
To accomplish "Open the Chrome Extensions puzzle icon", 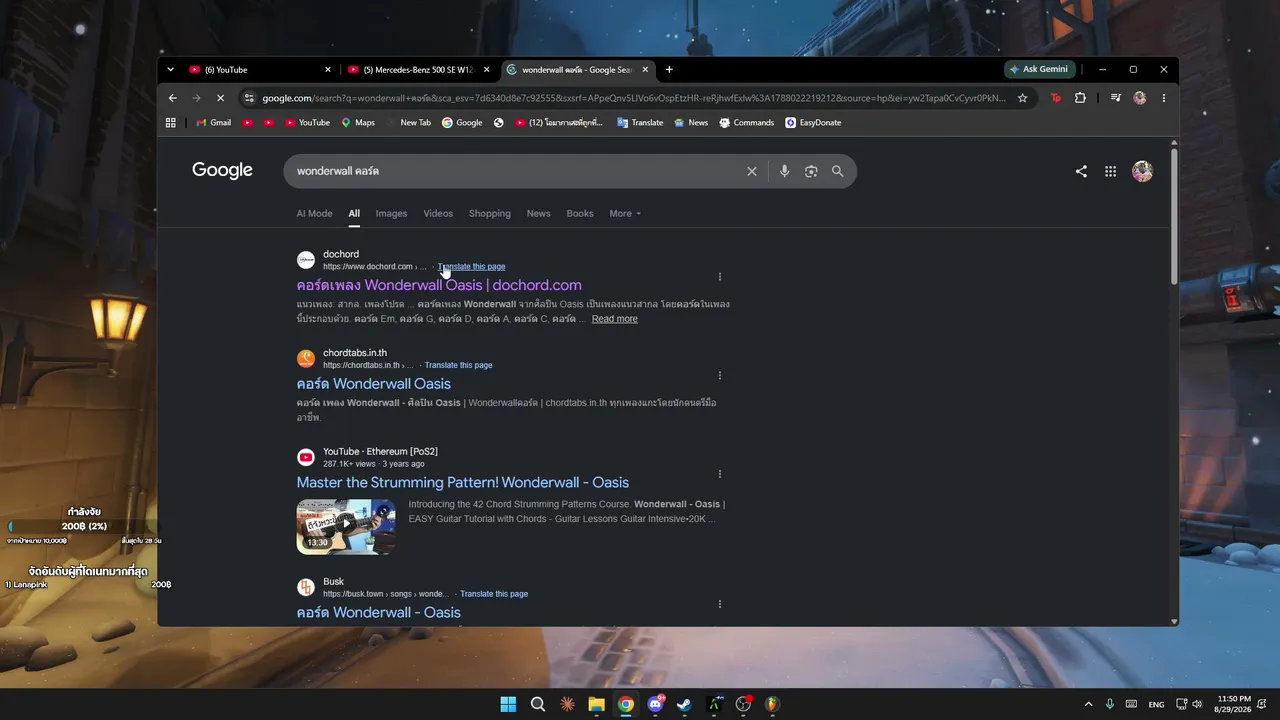I will [x=1080, y=98].
